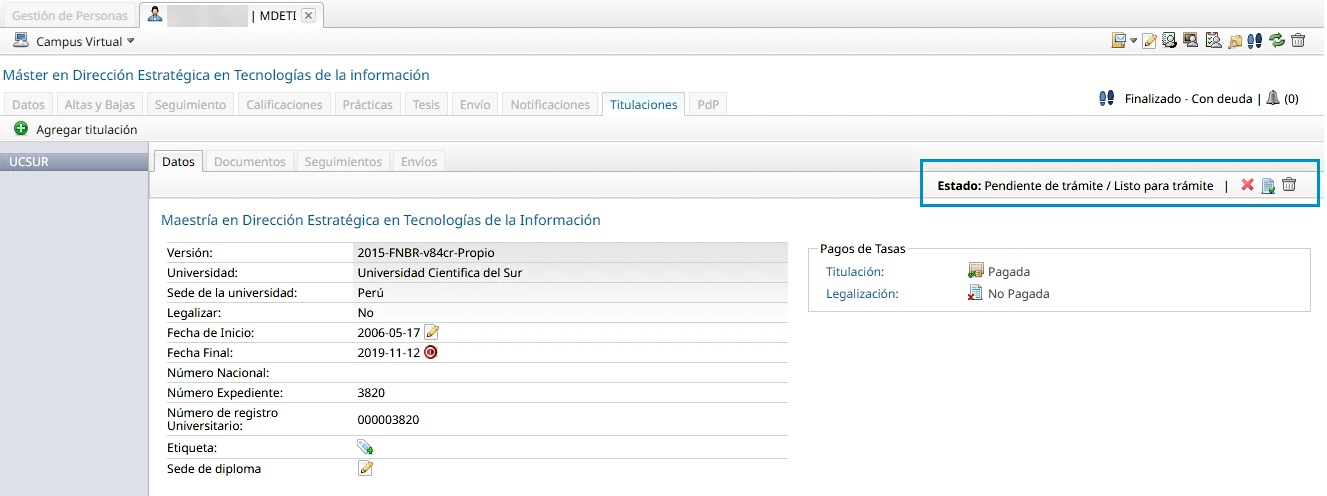The height and width of the screenshot is (496, 1327).
Task: Click the notepad with pencil toolbar icon
Action: [1150, 41]
